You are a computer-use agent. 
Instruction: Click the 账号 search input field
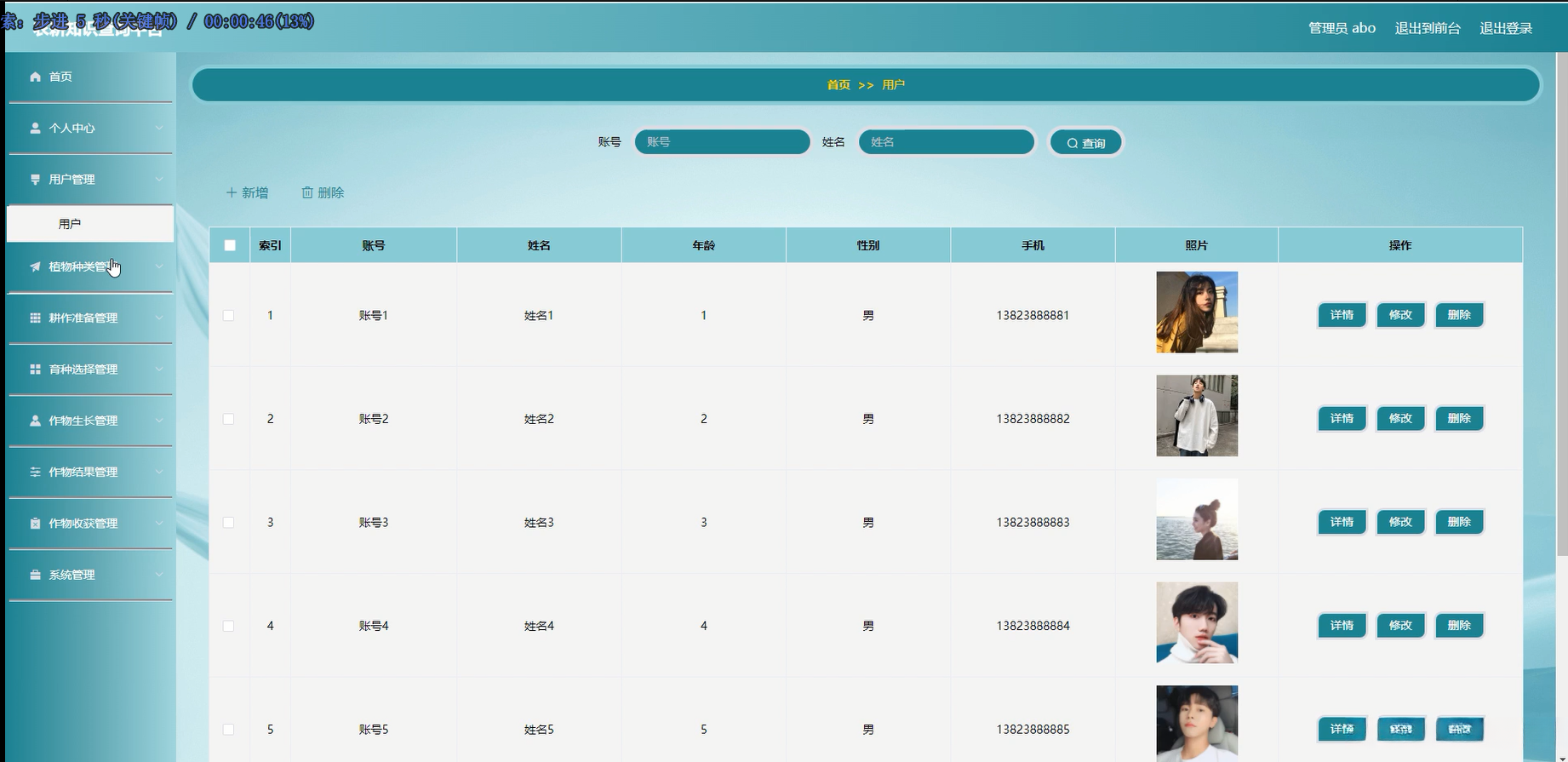[722, 142]
